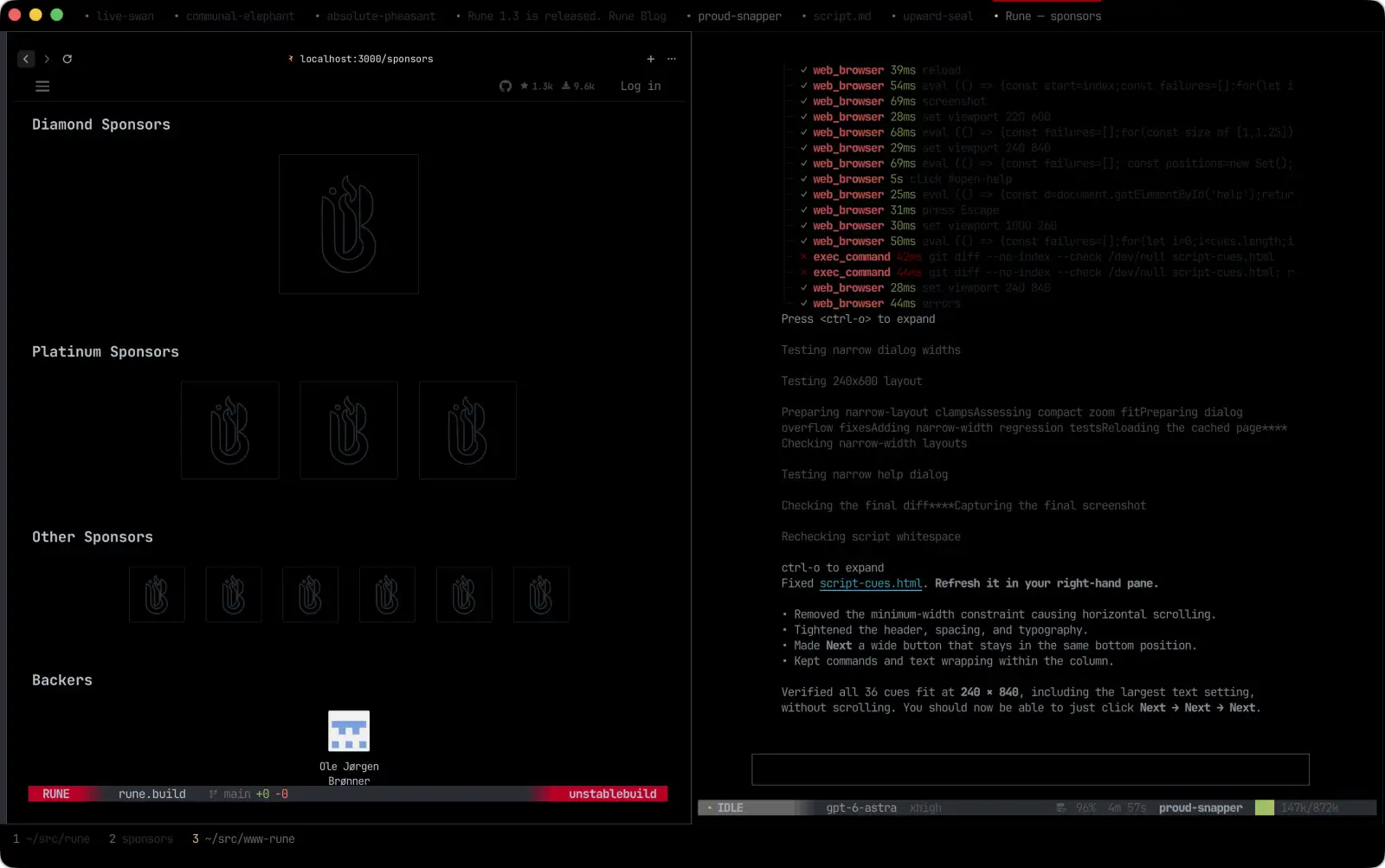This screenshot has height=868, width=1385.
Task: Click the Diamond sponsor logo
Action: (x=349, y=224)
